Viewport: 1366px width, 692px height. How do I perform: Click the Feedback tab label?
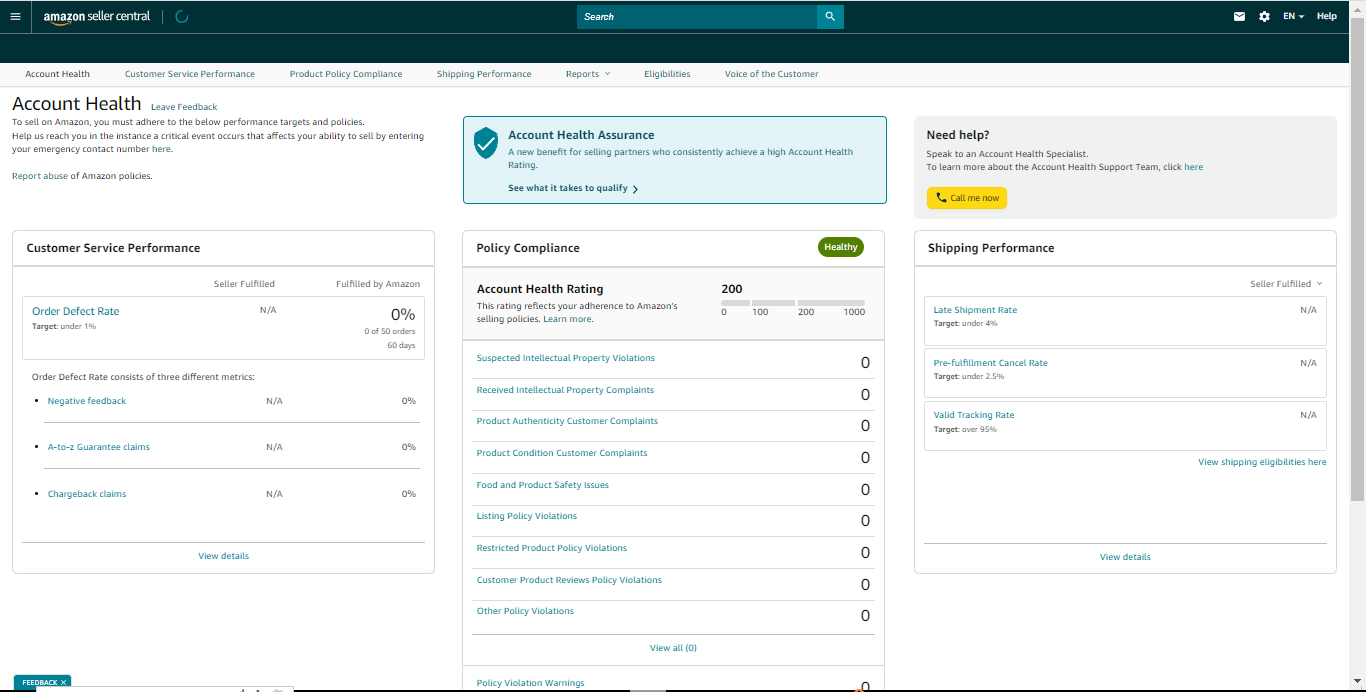pyautogui.click(x=40, y=682)
